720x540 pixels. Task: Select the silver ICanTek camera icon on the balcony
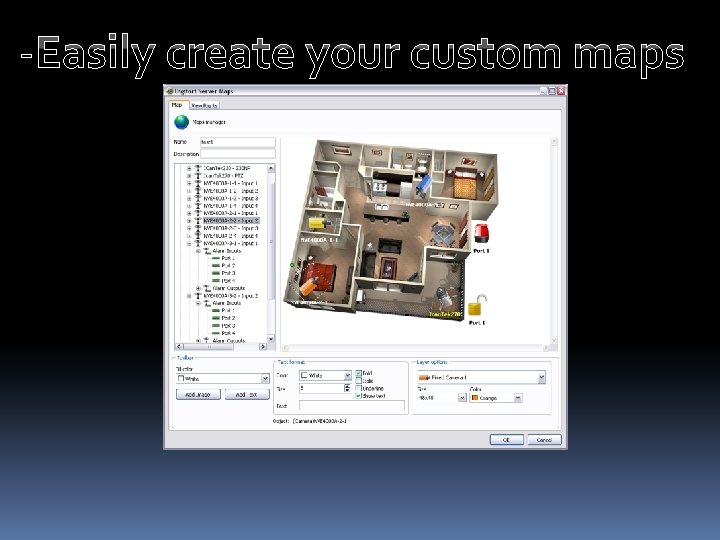click(443, 298)
